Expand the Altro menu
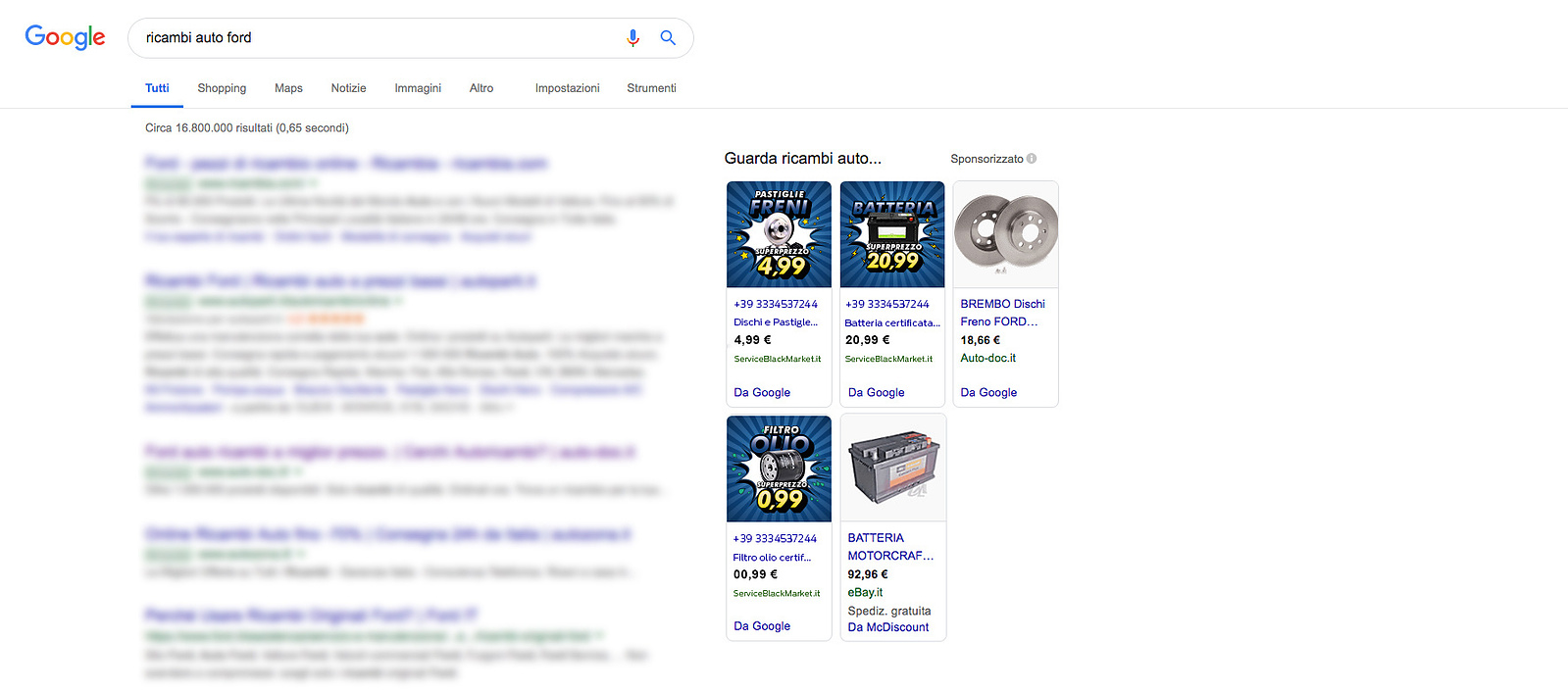The width and height of the screenshot is (1568, 691). click(x=481, y=88)
